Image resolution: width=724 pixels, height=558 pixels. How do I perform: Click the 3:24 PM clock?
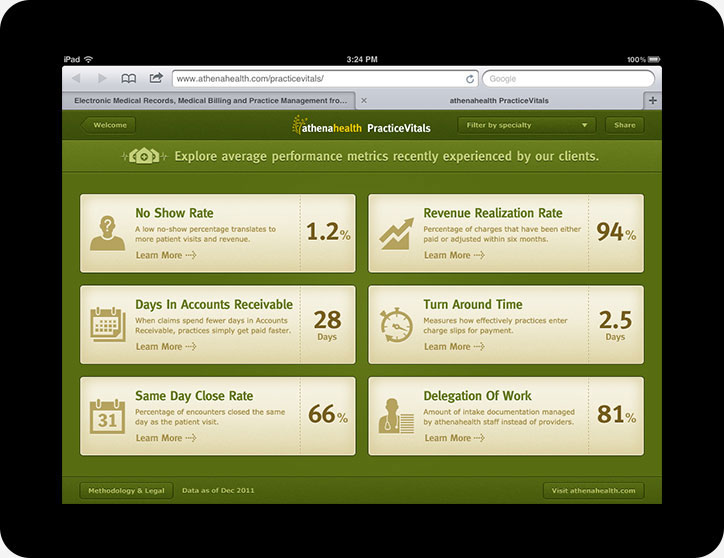tap(362, 59)
